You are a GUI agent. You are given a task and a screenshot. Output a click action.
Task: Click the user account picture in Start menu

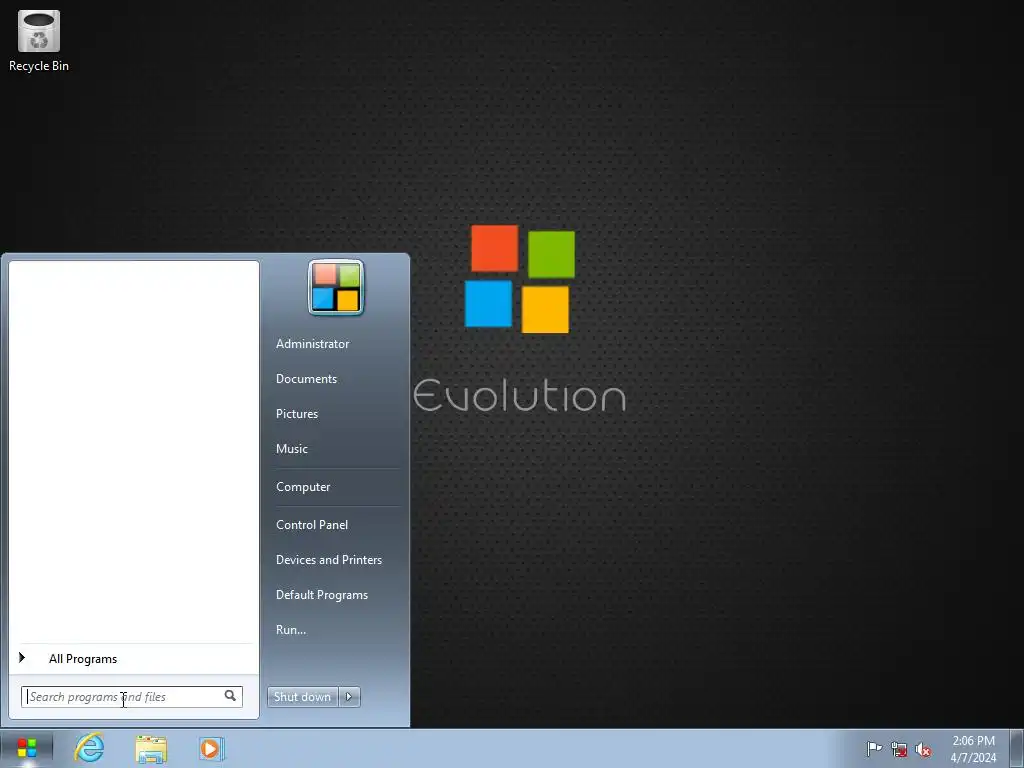[x=336, y=287]
